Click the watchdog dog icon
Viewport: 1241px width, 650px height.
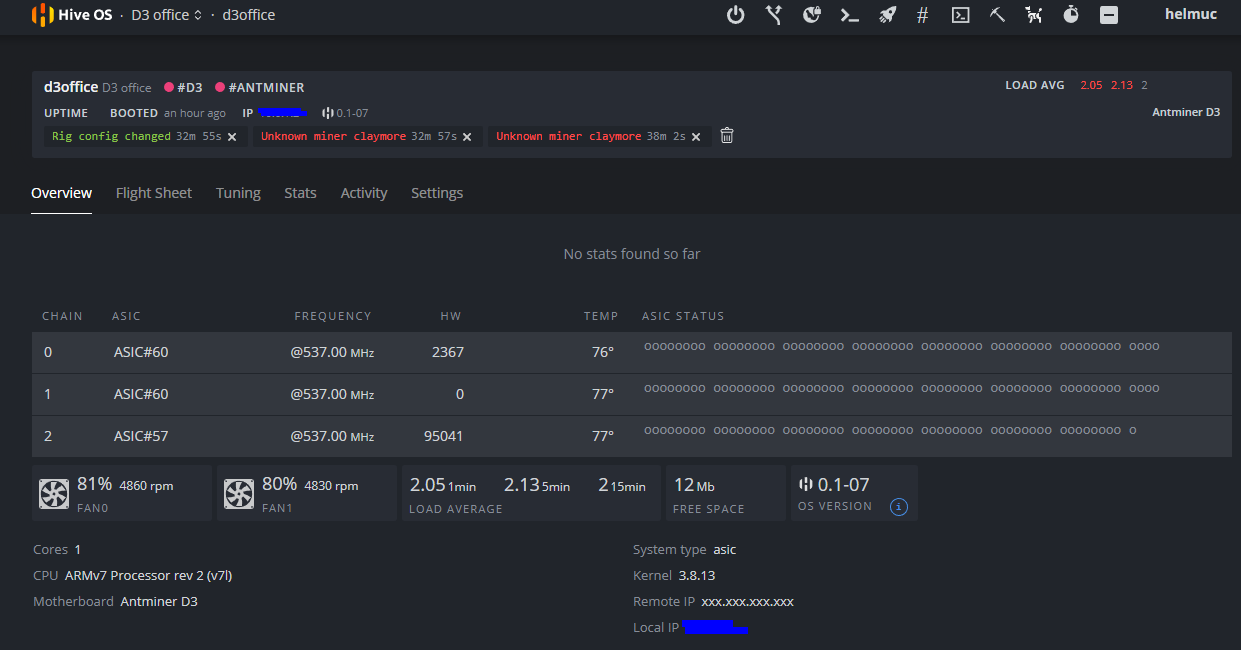tap(1034, 15)
